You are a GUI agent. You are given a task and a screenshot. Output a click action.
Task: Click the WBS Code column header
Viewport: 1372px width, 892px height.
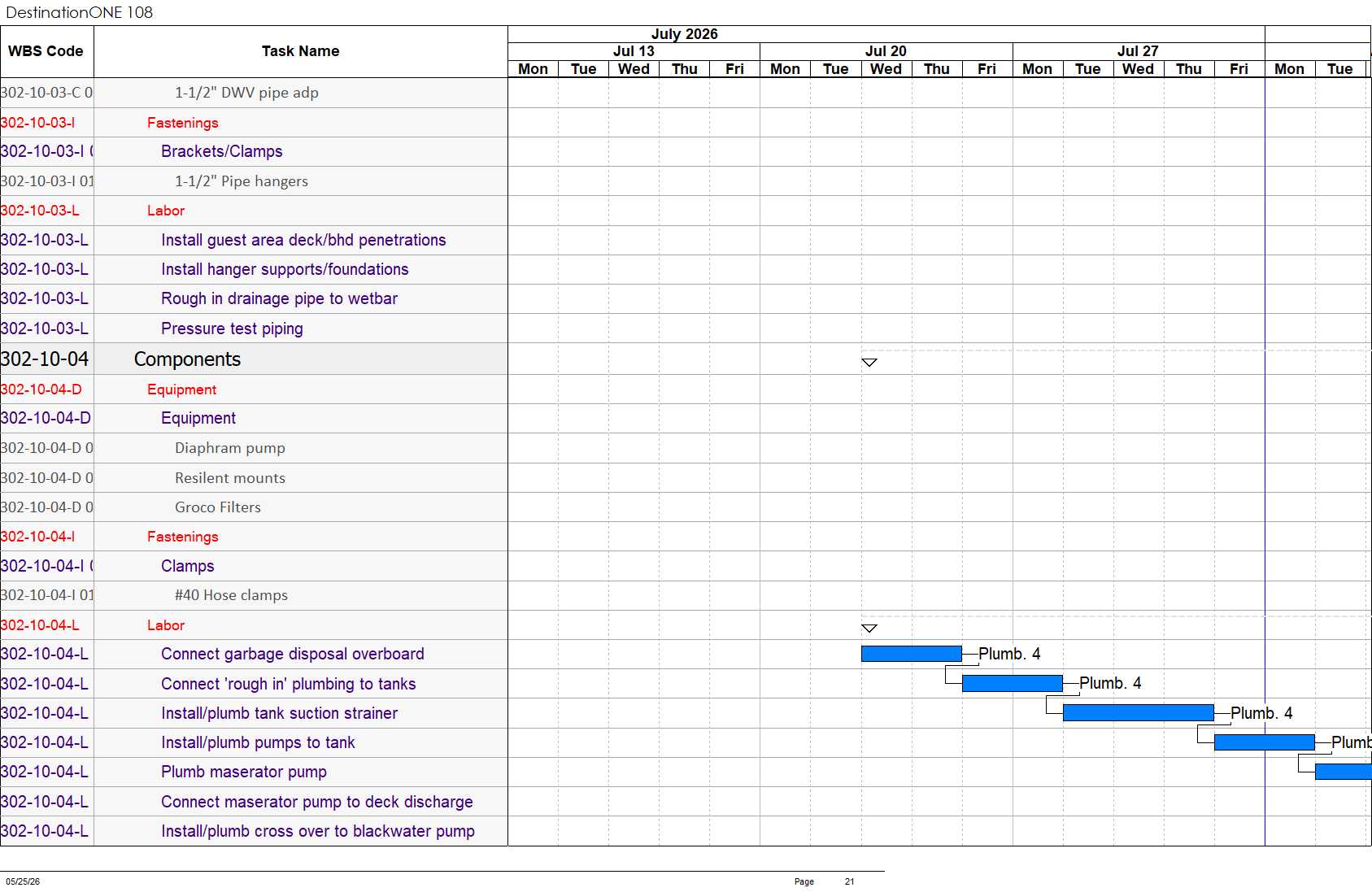pos(46,51)
